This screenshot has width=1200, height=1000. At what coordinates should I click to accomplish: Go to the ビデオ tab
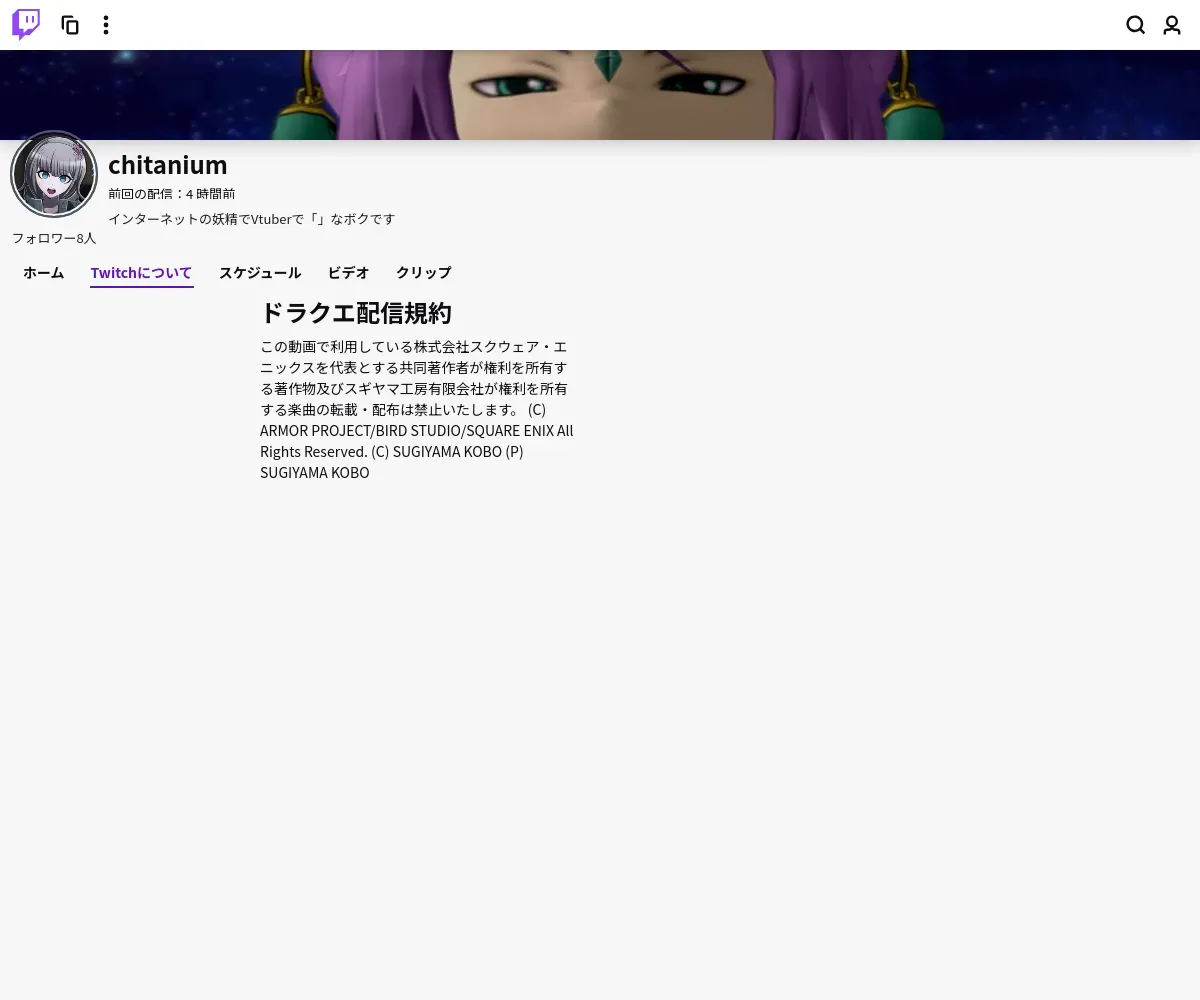[349, 273]
